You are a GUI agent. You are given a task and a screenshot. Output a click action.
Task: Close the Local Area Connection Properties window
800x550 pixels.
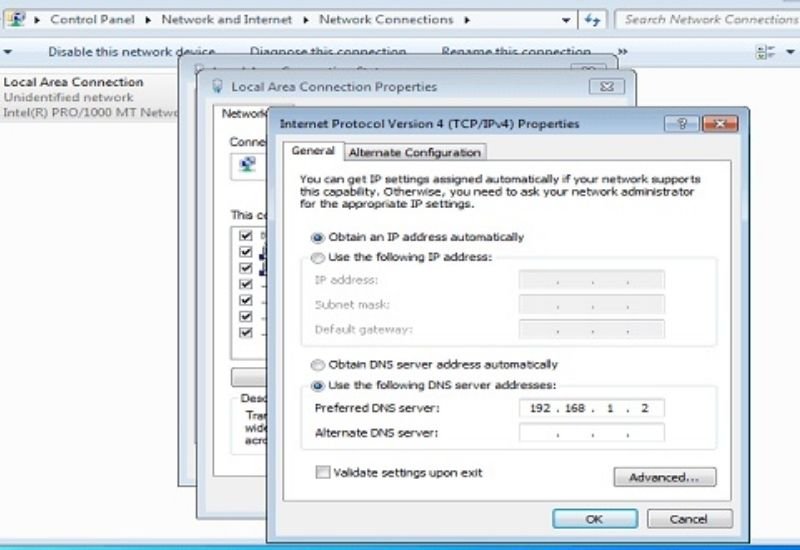coord(607,87)
